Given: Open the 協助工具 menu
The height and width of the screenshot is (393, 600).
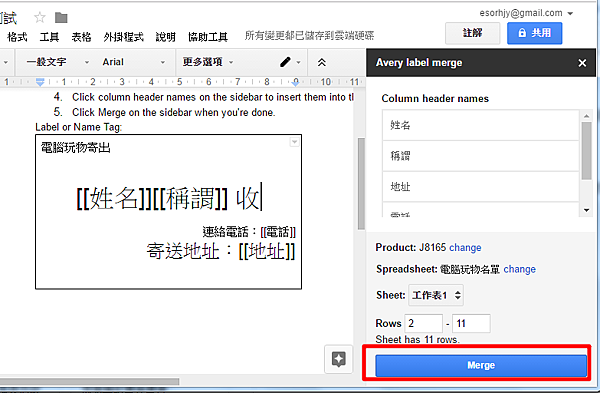Looking at the screenshot, I should pyautogui.click(x=208, y=37).
